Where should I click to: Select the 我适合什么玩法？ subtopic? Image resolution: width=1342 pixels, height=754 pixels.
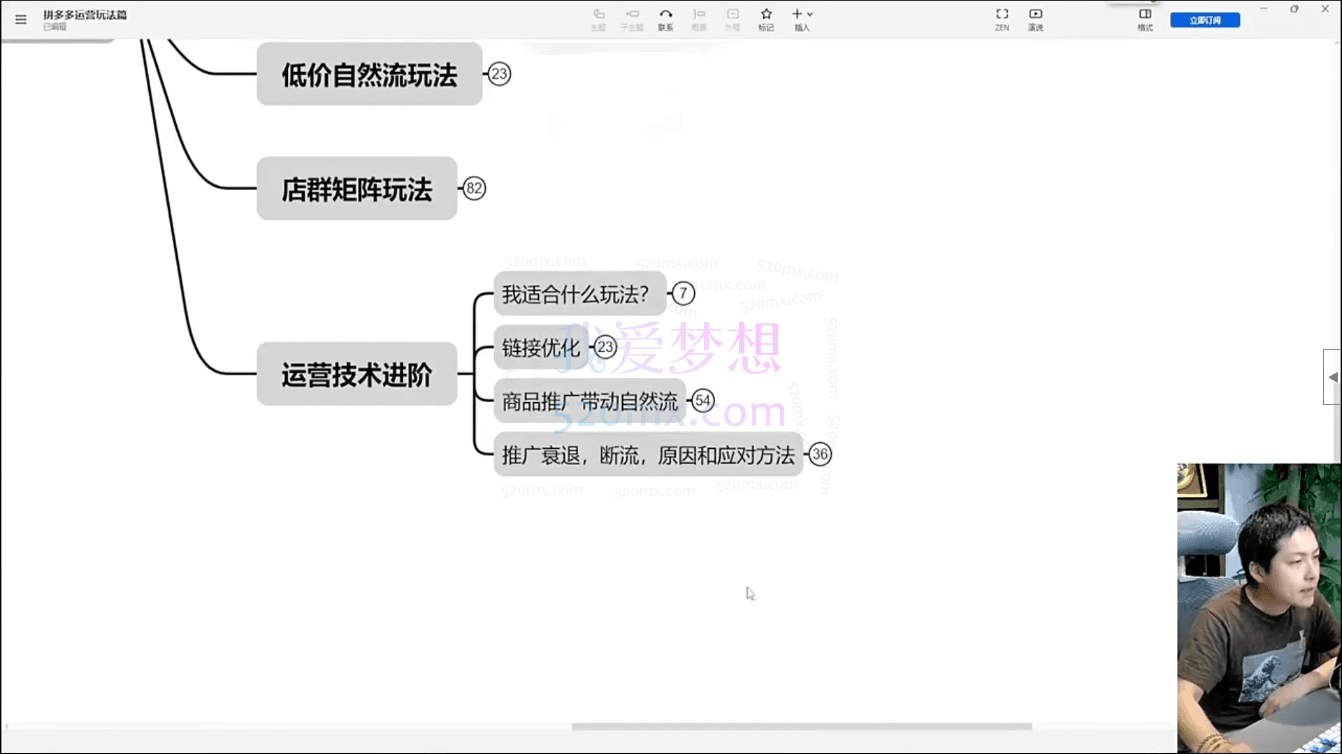[580, 293]
